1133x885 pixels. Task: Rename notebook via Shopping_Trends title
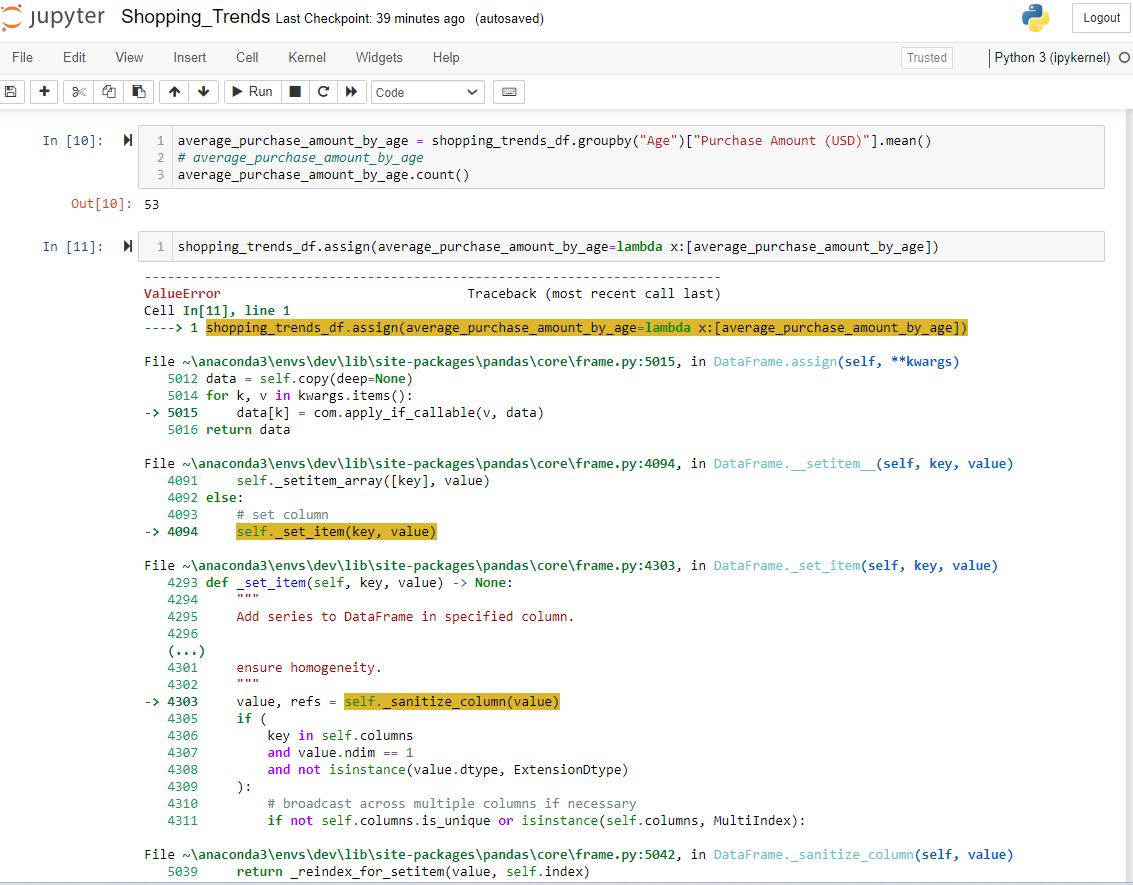[195, 17]
